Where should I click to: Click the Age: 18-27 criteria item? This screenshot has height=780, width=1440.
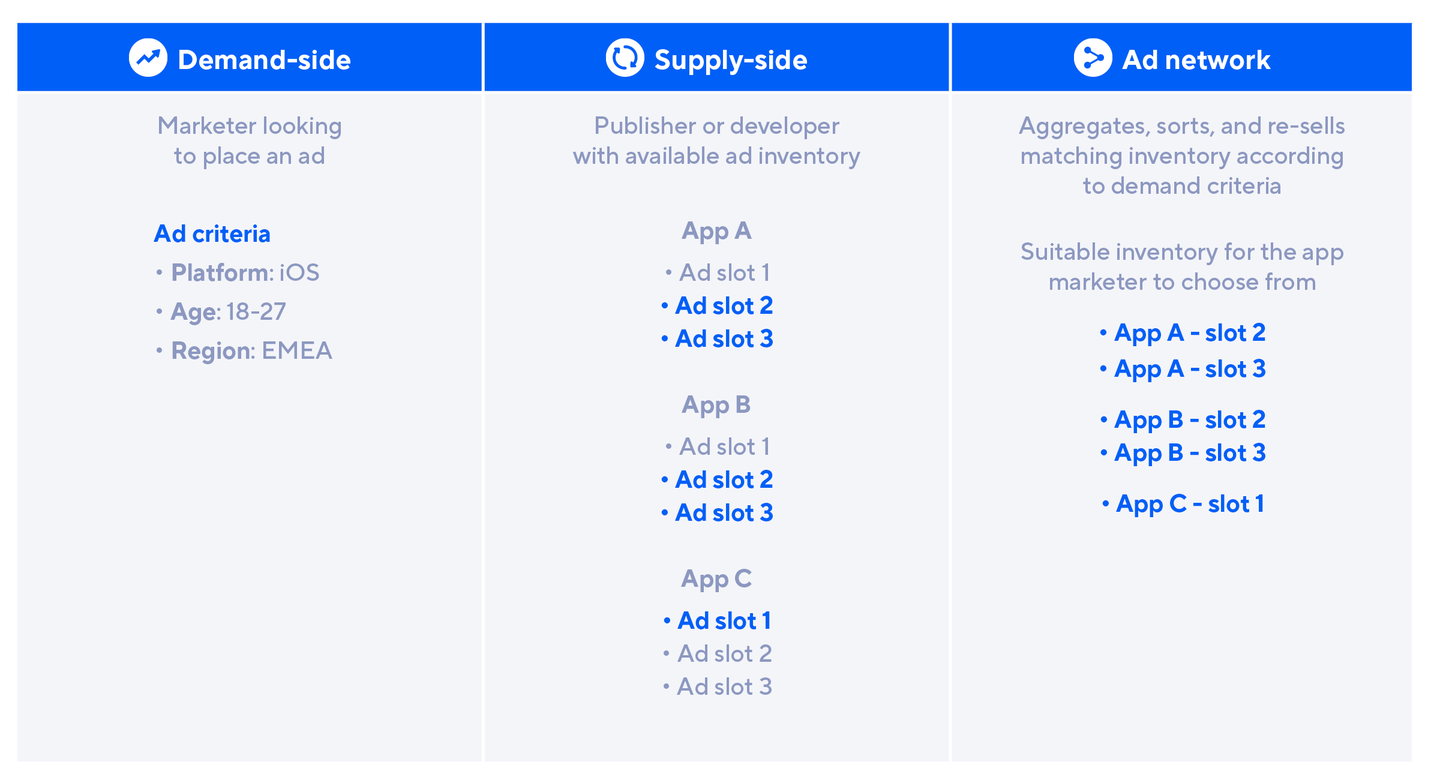[228, 312]
